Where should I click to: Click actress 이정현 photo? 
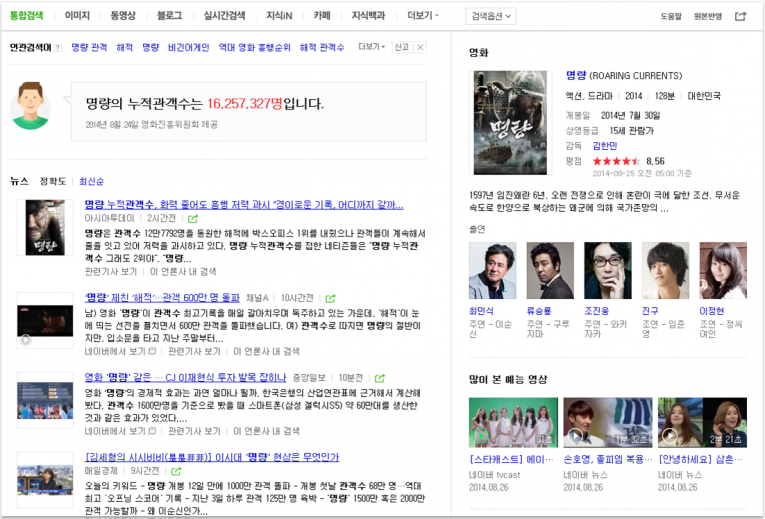tap(723, 271)
